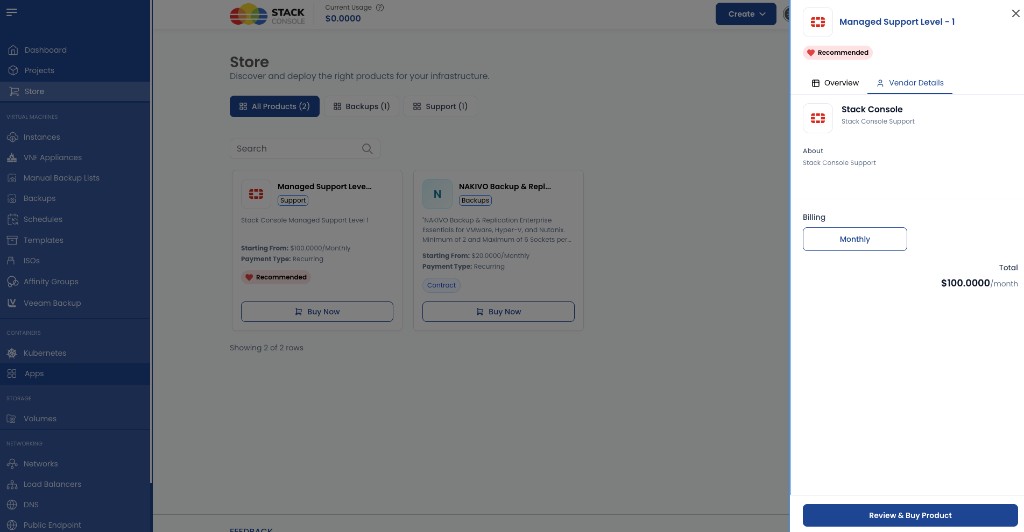This screenshot has height=532, width=1024.
Task: Click the 'Showing 2 of 2 rows' text
Action: (x=266, y=348)
